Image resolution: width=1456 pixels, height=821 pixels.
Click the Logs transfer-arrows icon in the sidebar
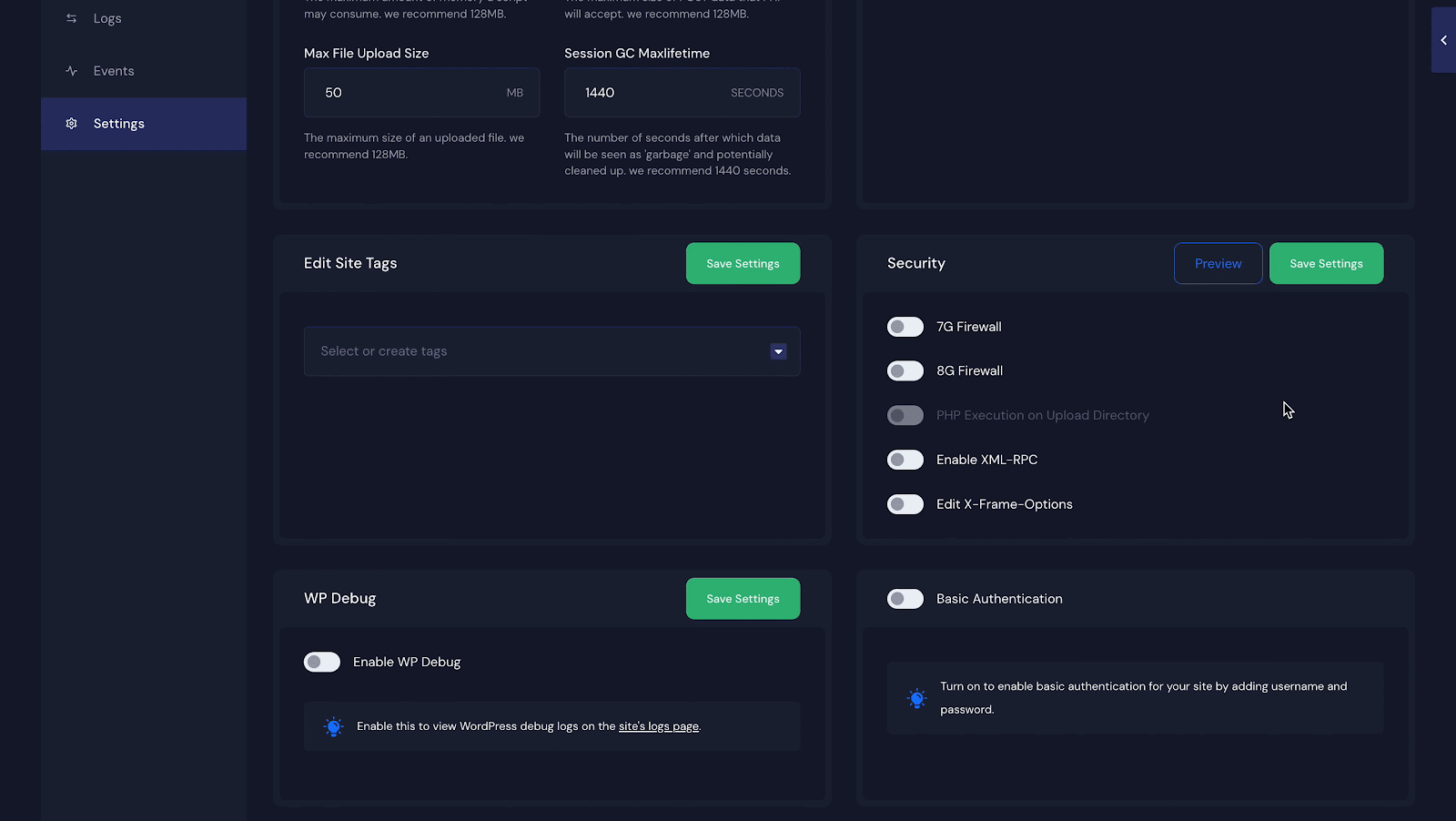point(71,17)
